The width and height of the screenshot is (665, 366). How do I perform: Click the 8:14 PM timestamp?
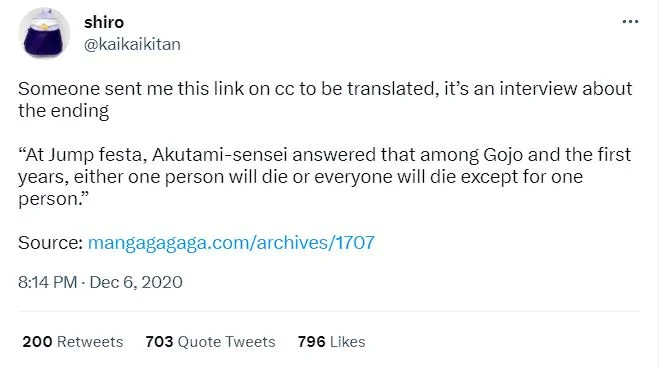(48, 282)
